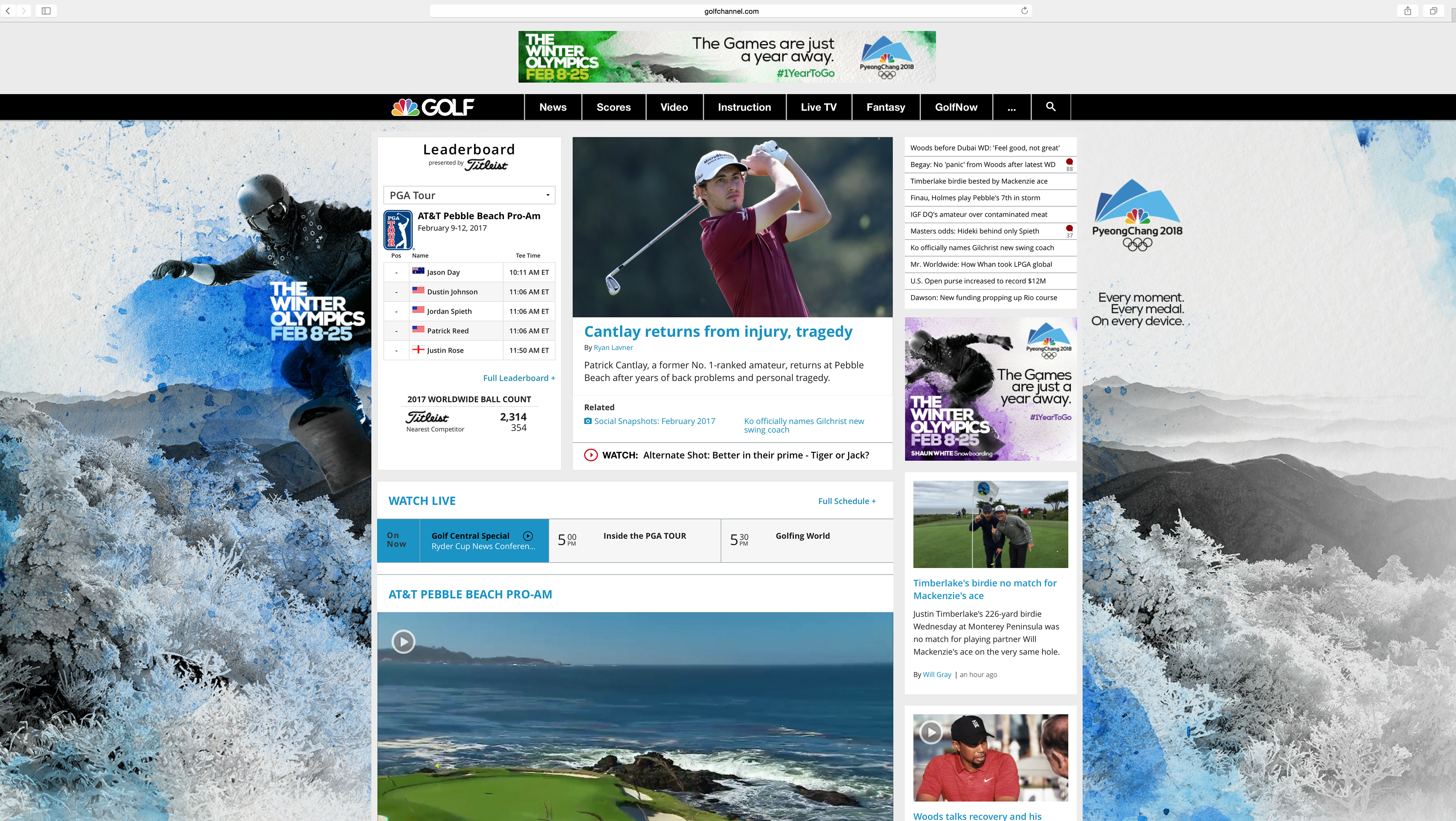Click the Australian flag next to Jason Day
Viewport: 1456px width, 821px height.
tap(418, 271)
